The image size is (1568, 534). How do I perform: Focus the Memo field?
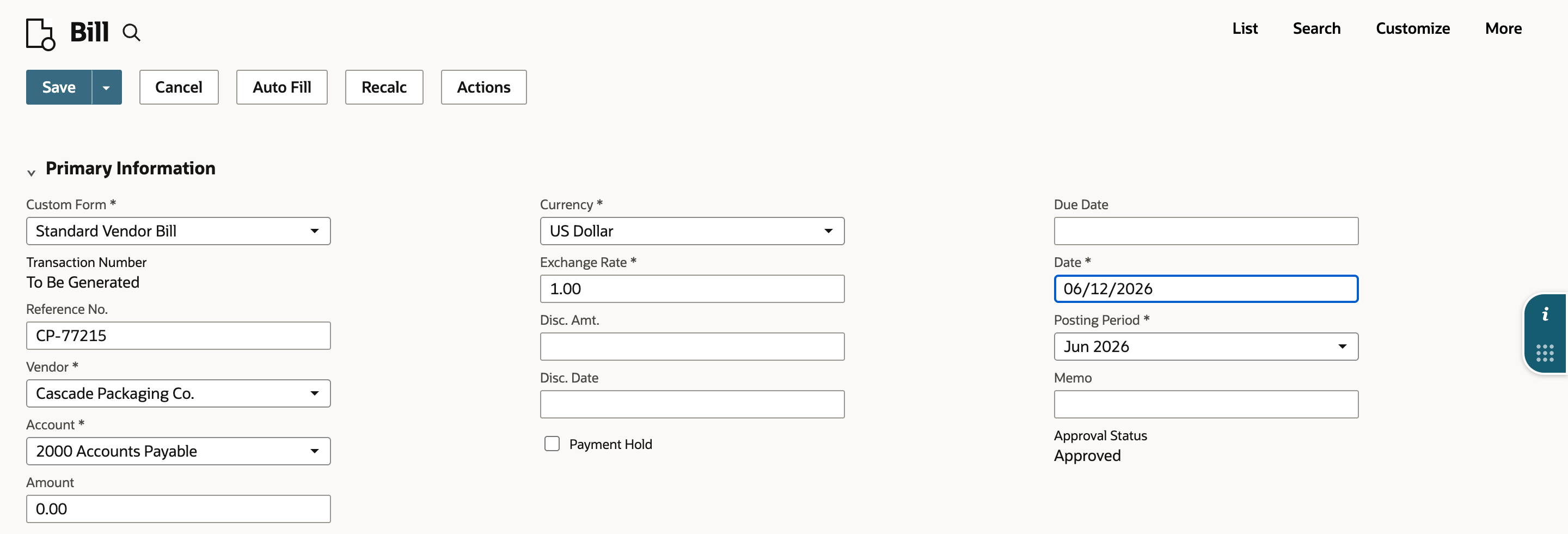click(1206, 404)
